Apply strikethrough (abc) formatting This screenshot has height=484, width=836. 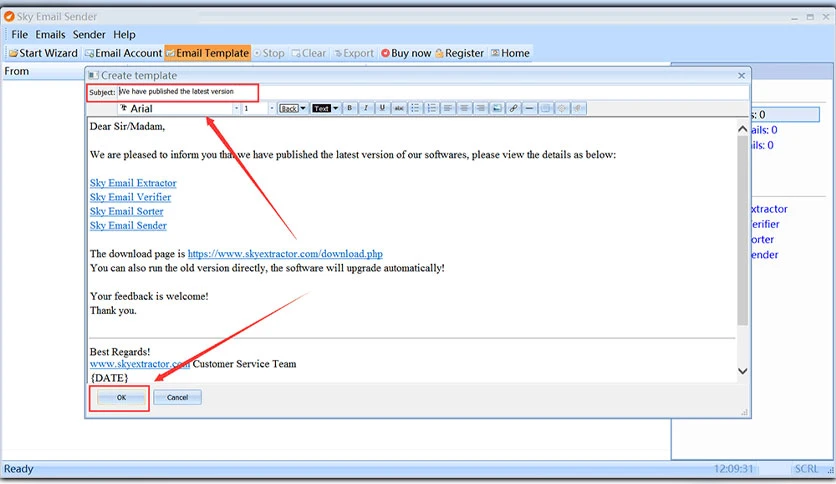399,108
